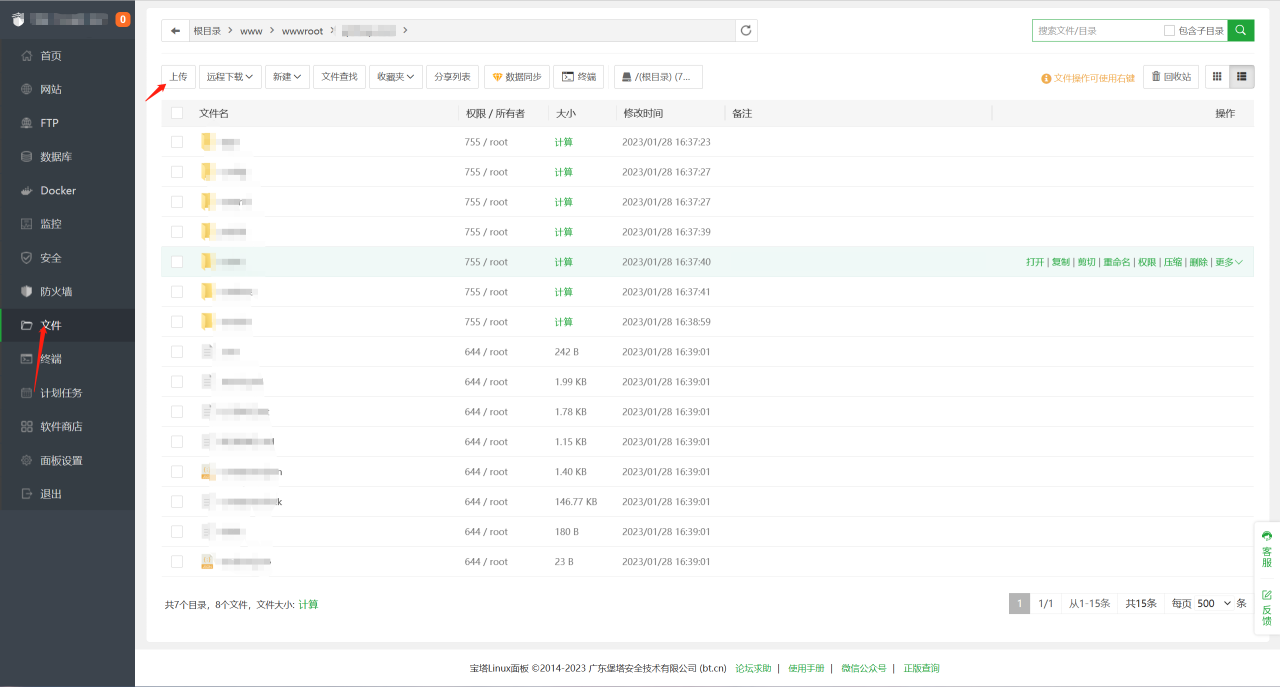Expand the 远程下载 dropdown
1280x687 pixels.
229,76
